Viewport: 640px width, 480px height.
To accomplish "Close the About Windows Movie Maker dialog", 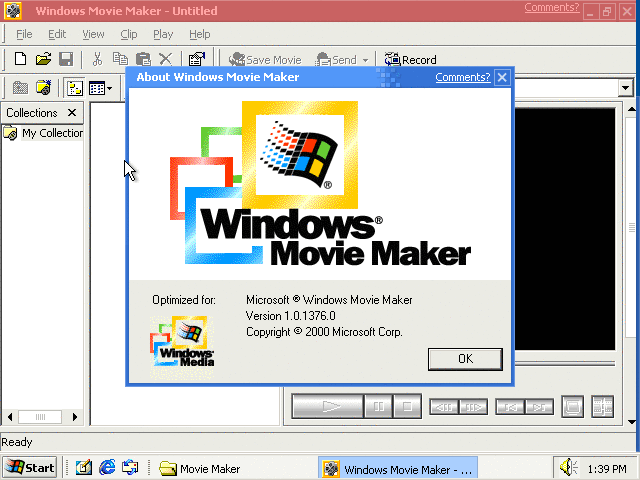I will 502,77.
